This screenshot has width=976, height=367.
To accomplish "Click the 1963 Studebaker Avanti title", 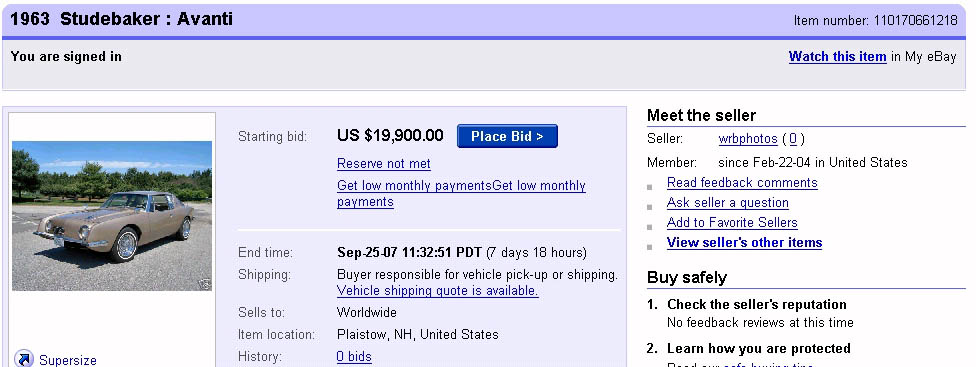I will pos(121,19).
